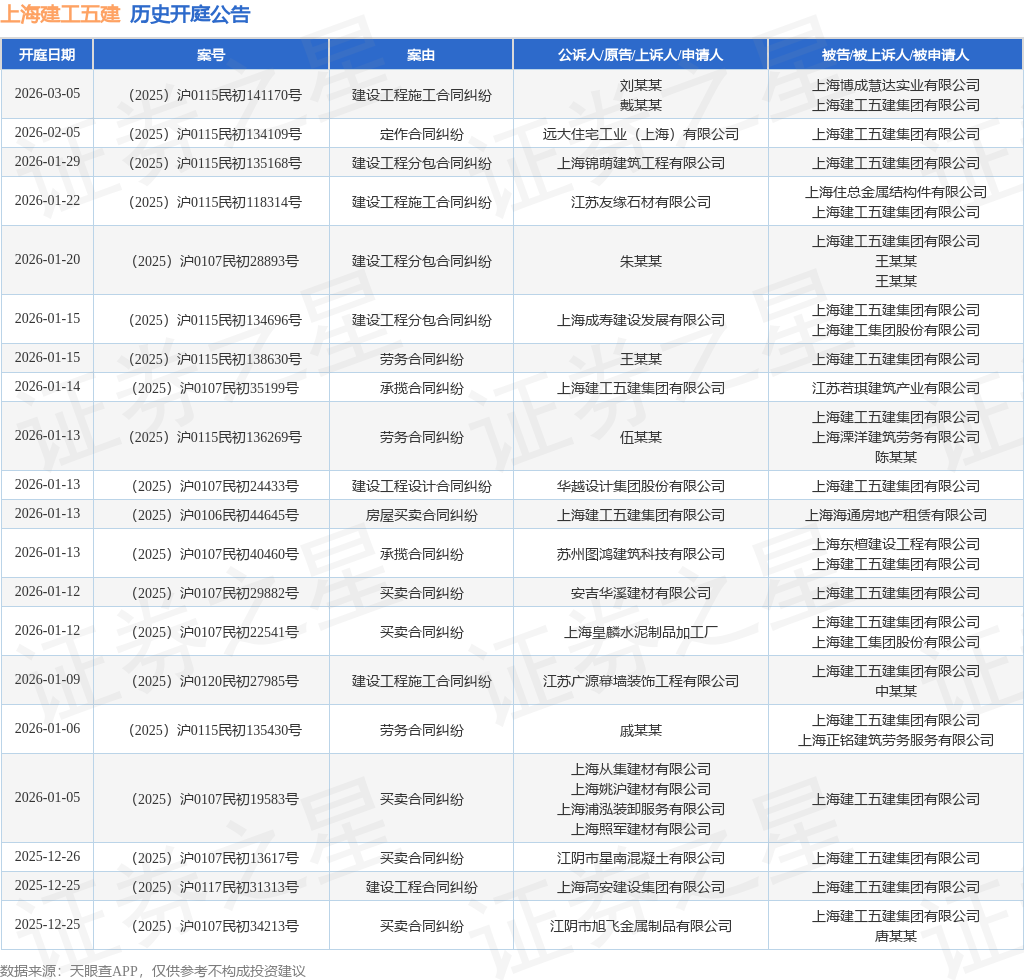
Task: Click defendant 上海海通房地产租赁有限公司
Action: 895,515
